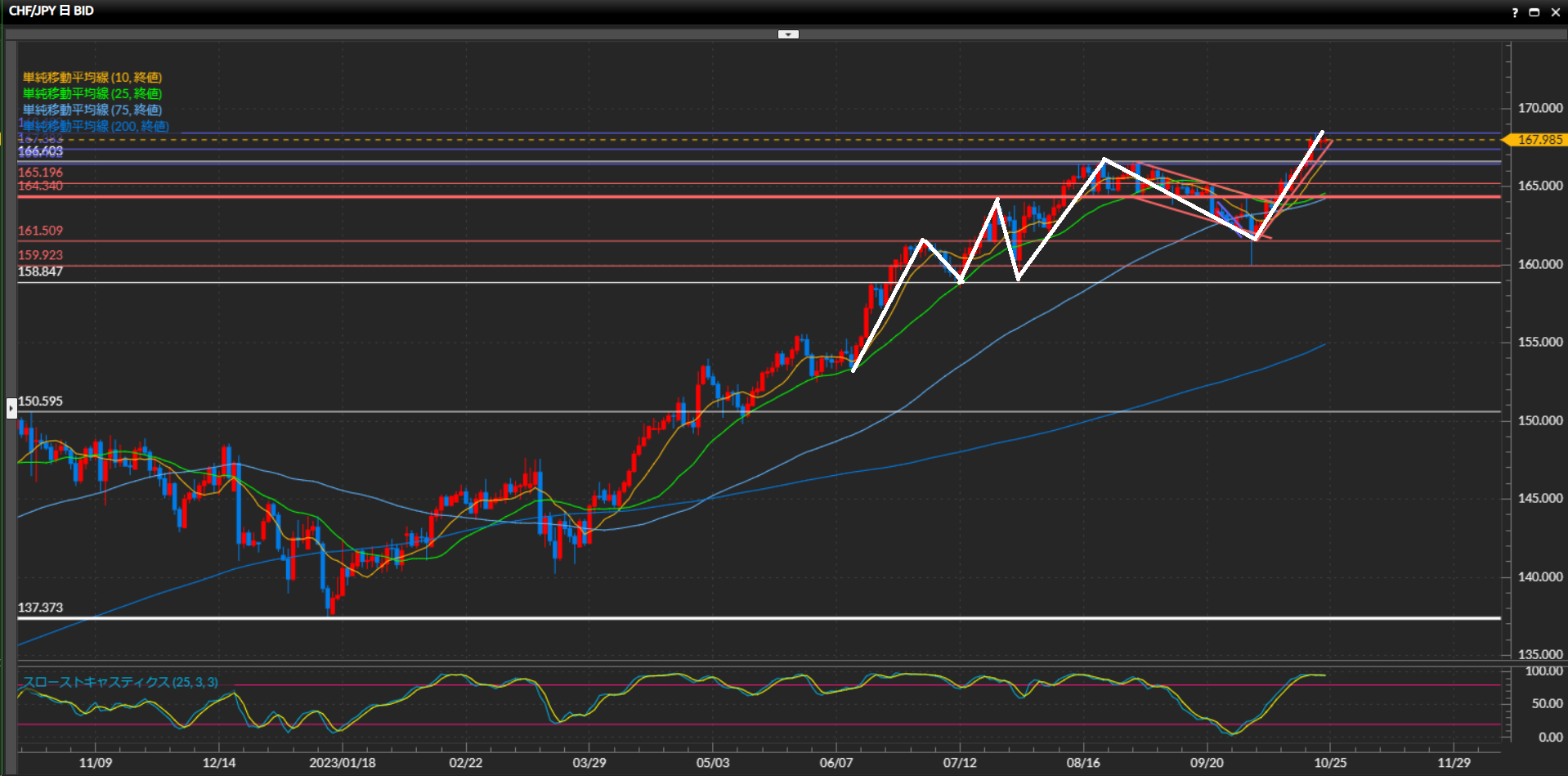
Task: Click the 10/25 date on time axis
Action: pos(1329,763)
